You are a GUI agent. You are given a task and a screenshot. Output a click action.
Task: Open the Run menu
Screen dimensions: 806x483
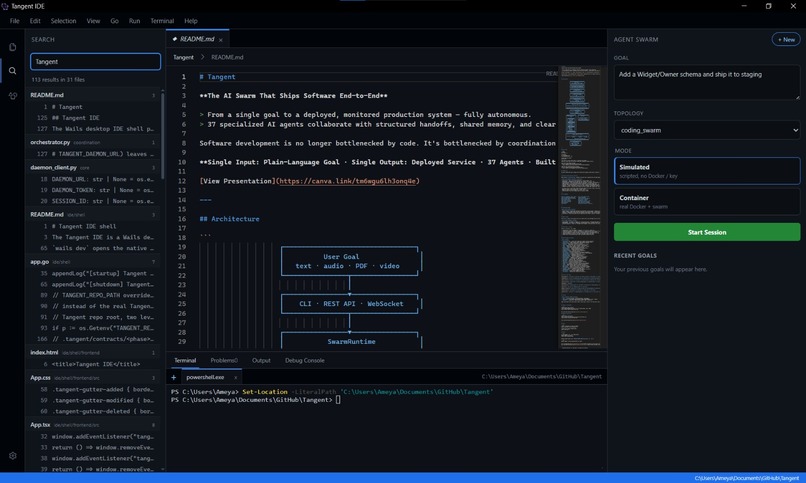pyautogui.click(x=134, y=21)
